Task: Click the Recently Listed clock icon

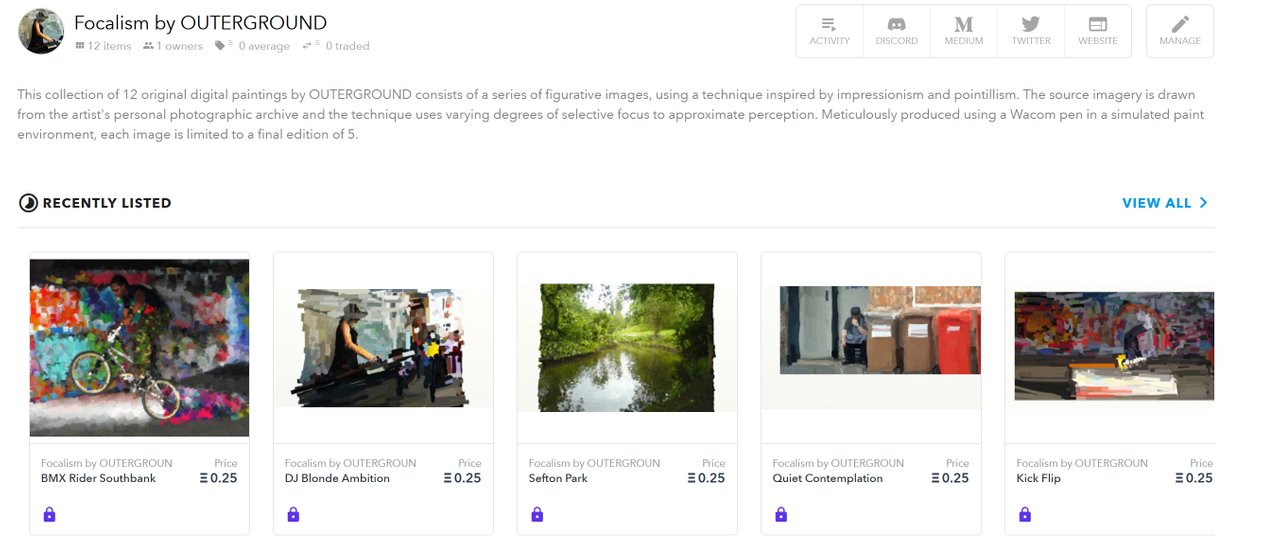Action: coord(28,203)
